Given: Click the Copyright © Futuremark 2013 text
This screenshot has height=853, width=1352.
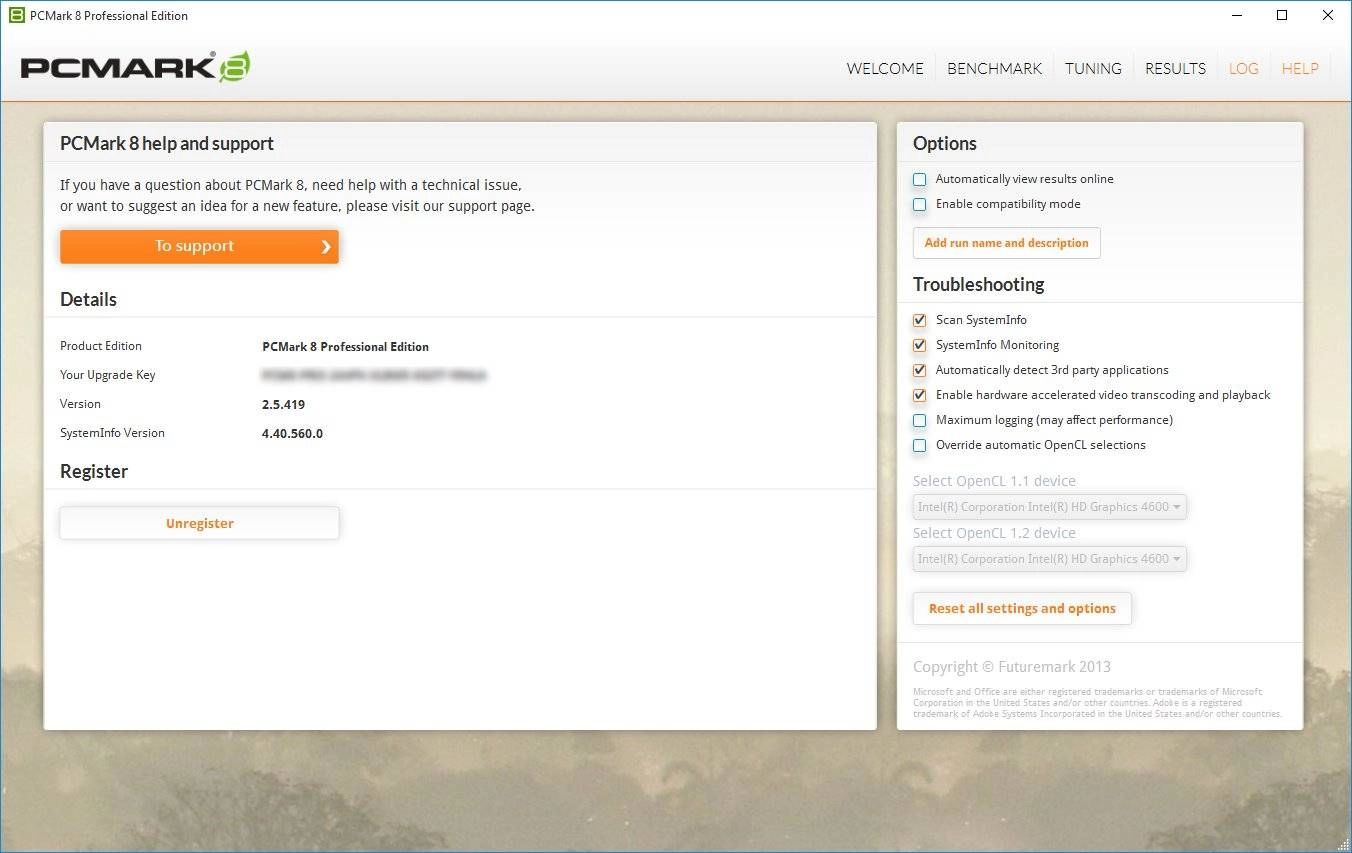Looking at the screenshot, I should click(x=1012, y=667).
